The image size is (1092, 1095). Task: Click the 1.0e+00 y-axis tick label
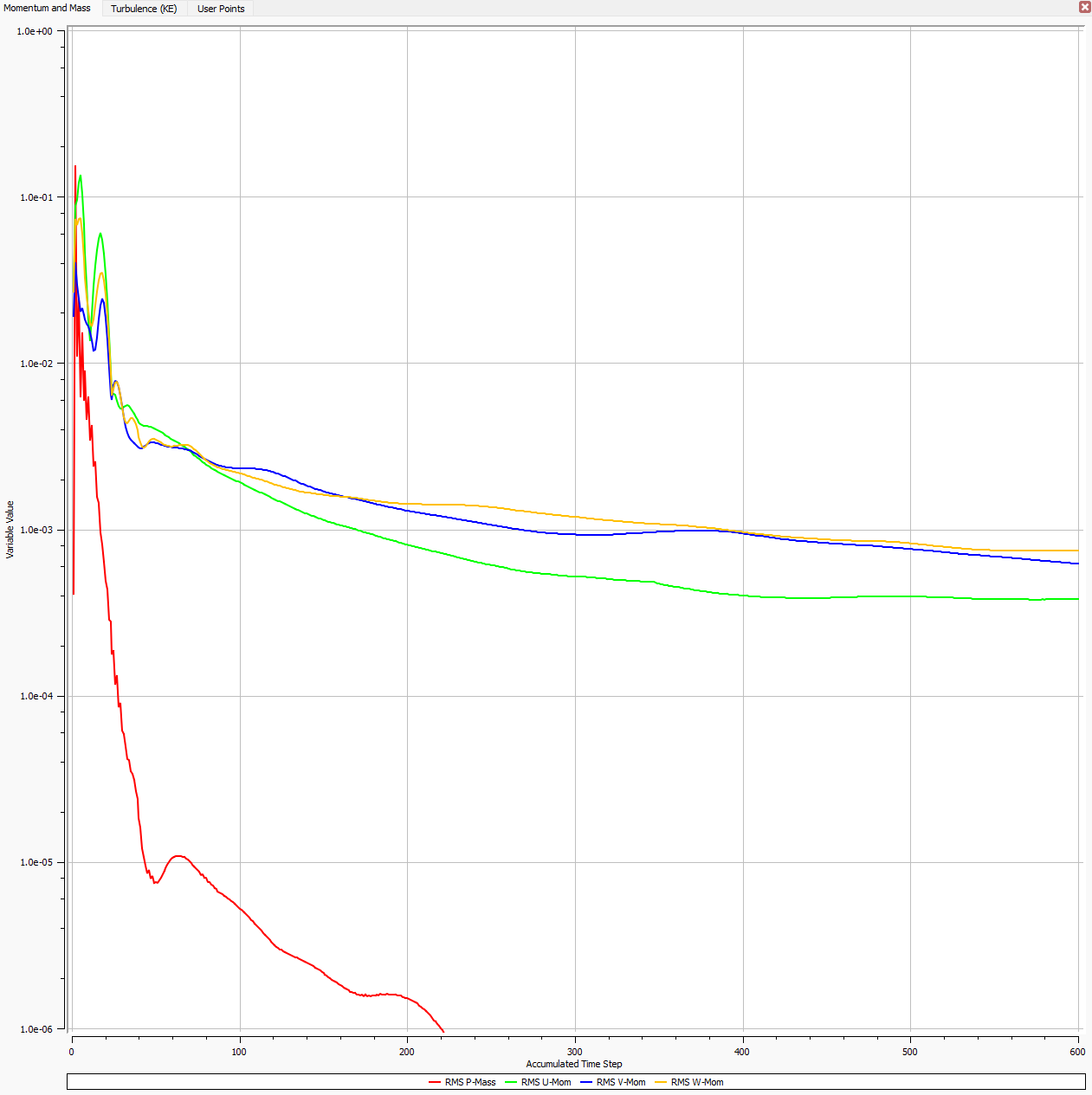[x=36, y=31]
